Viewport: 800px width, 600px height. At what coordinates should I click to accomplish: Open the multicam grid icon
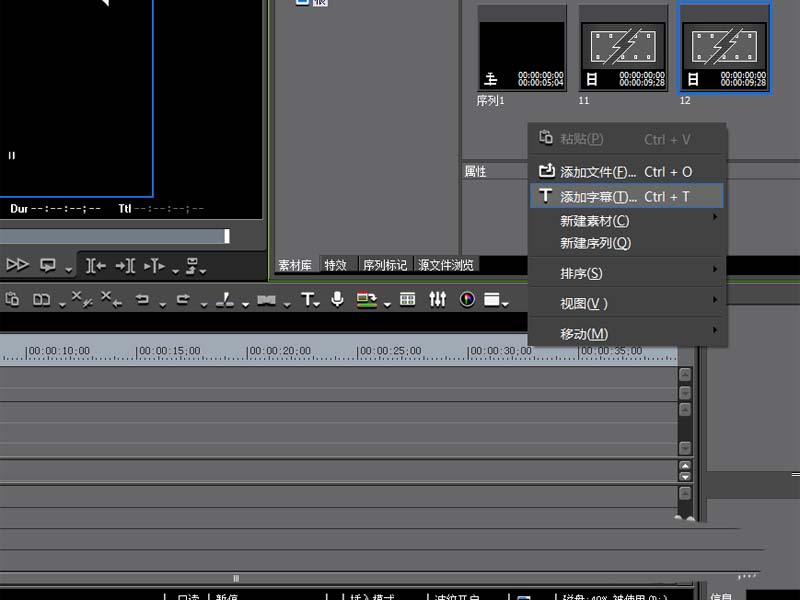pos(407,299)
